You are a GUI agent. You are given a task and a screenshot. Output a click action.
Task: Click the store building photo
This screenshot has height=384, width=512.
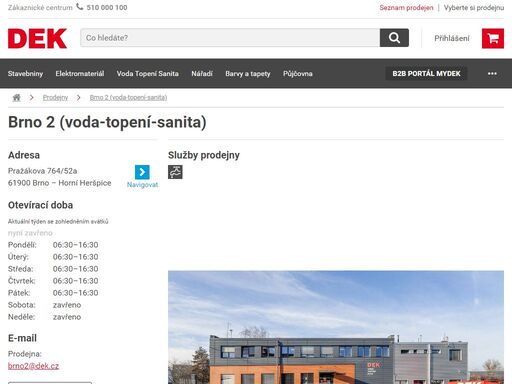(x=336, y=327)
